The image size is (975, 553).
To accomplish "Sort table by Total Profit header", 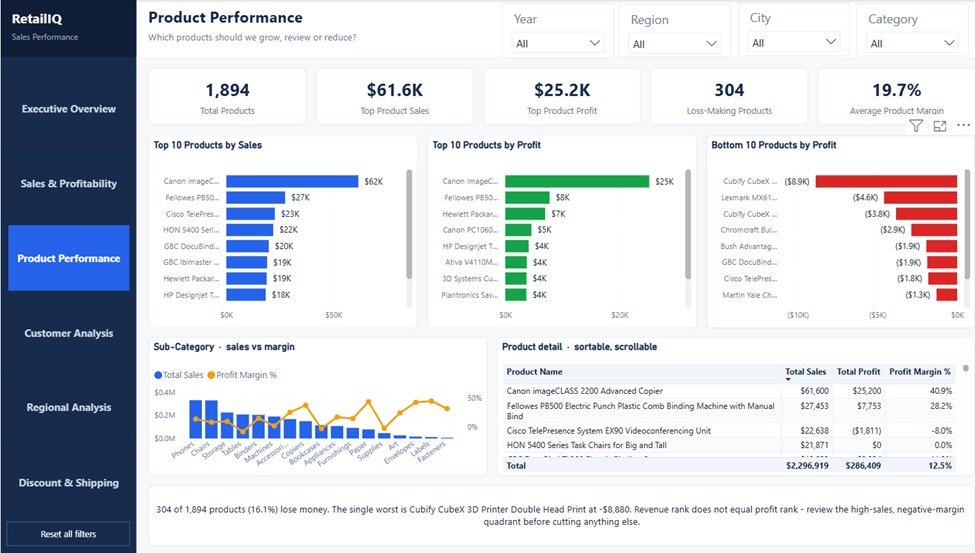I will click(x=858, y=371).
